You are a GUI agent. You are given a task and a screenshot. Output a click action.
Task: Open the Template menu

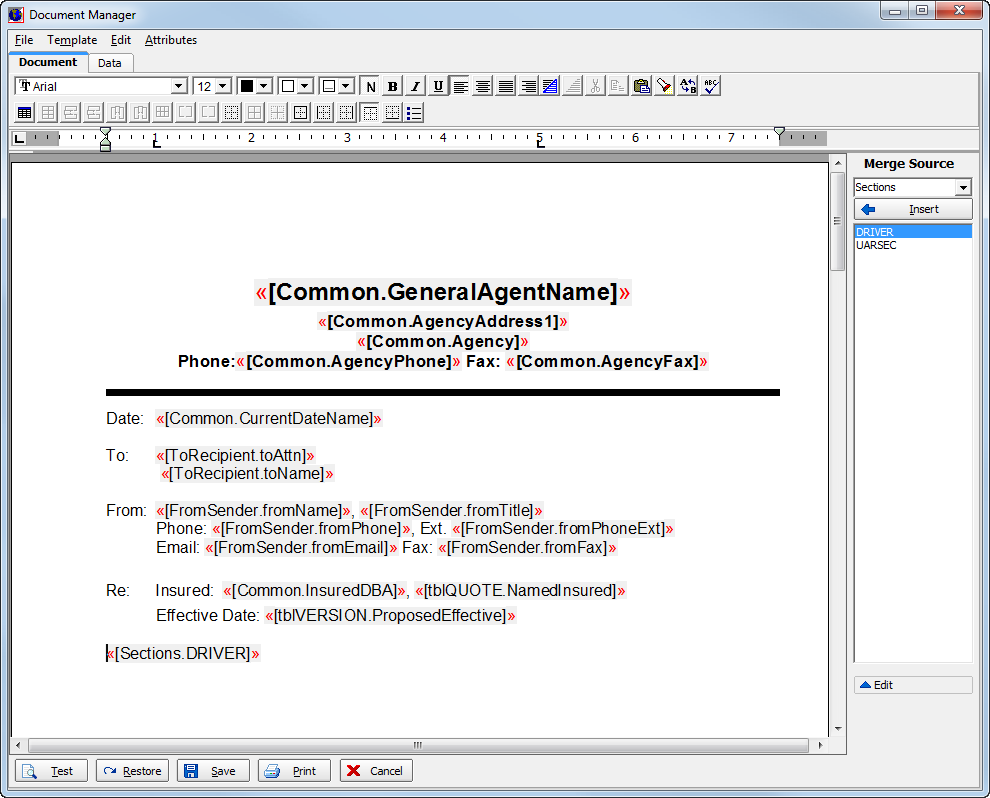point(72,40)
